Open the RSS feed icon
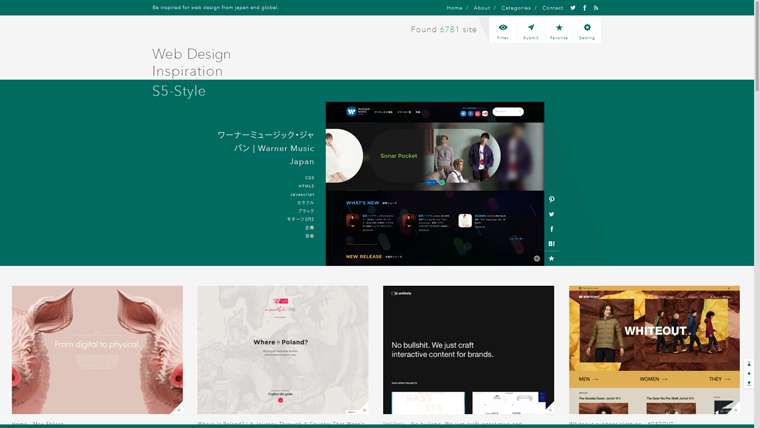Screen dimensions: 760x428 pos(596,8)
